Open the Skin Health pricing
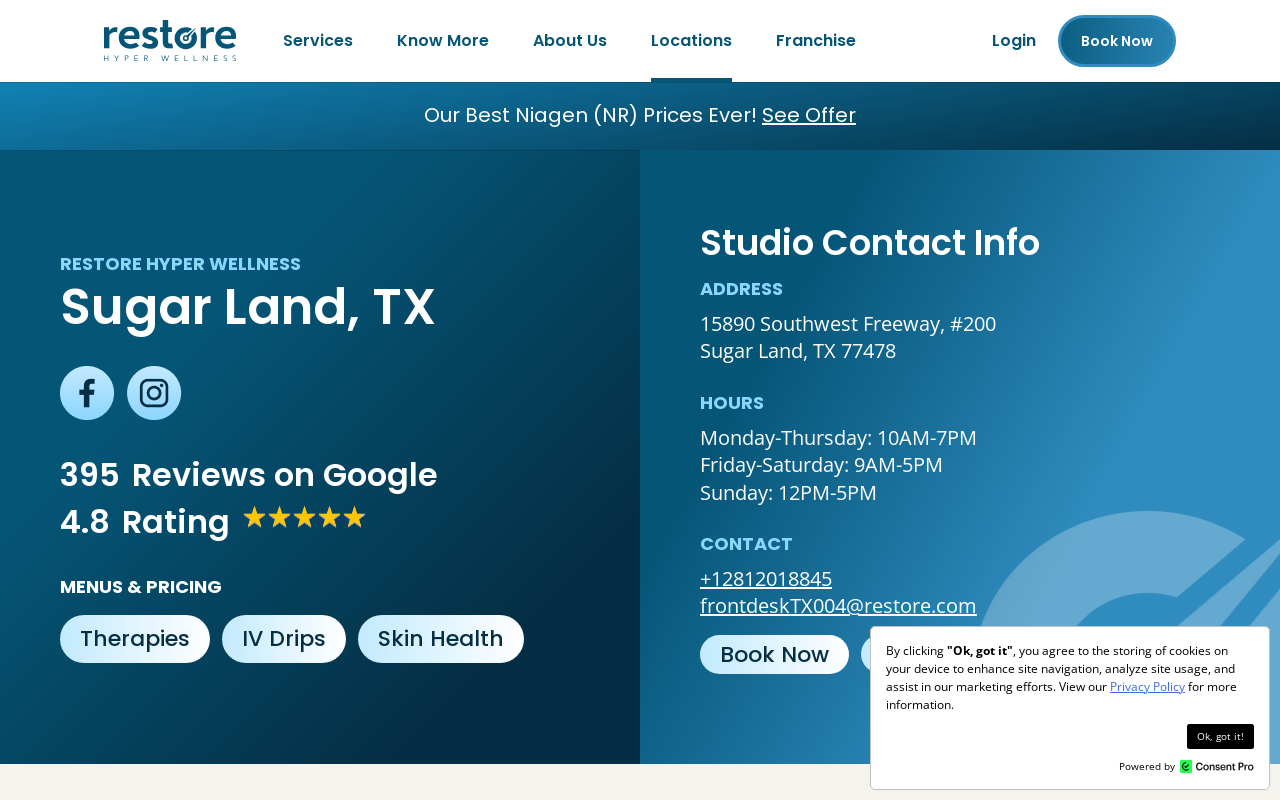1280x800 pixels. coord(441,639)
